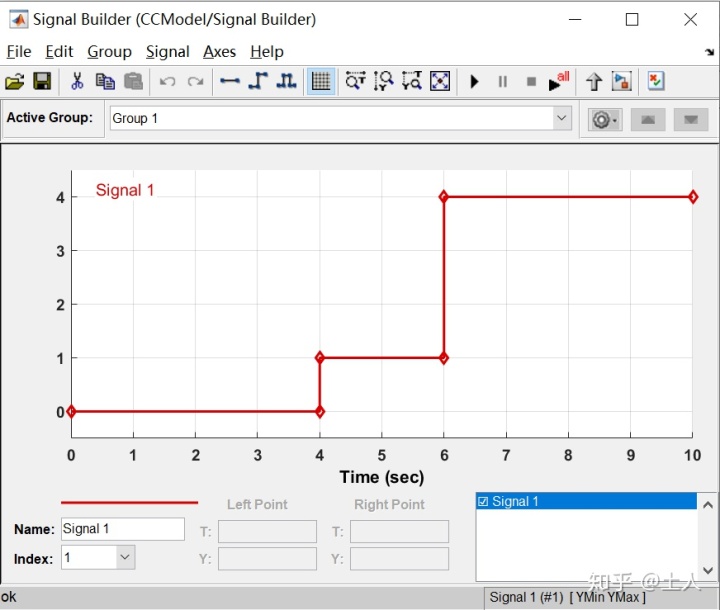
Task: Click the verification settings icon
Action: tap(656, 81)
